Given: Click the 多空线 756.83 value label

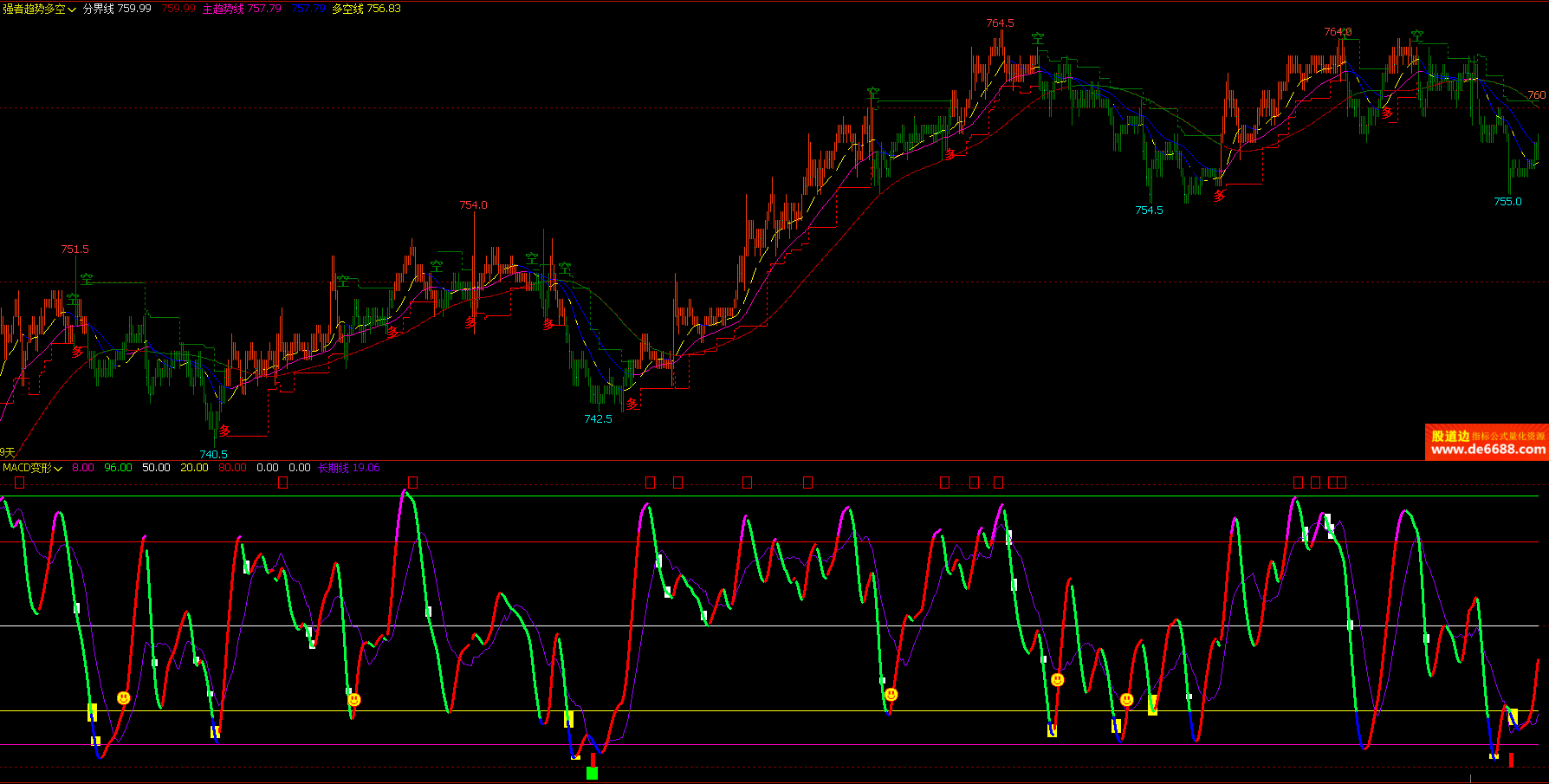Looking at the screenshot, I should tap(366, 9).
